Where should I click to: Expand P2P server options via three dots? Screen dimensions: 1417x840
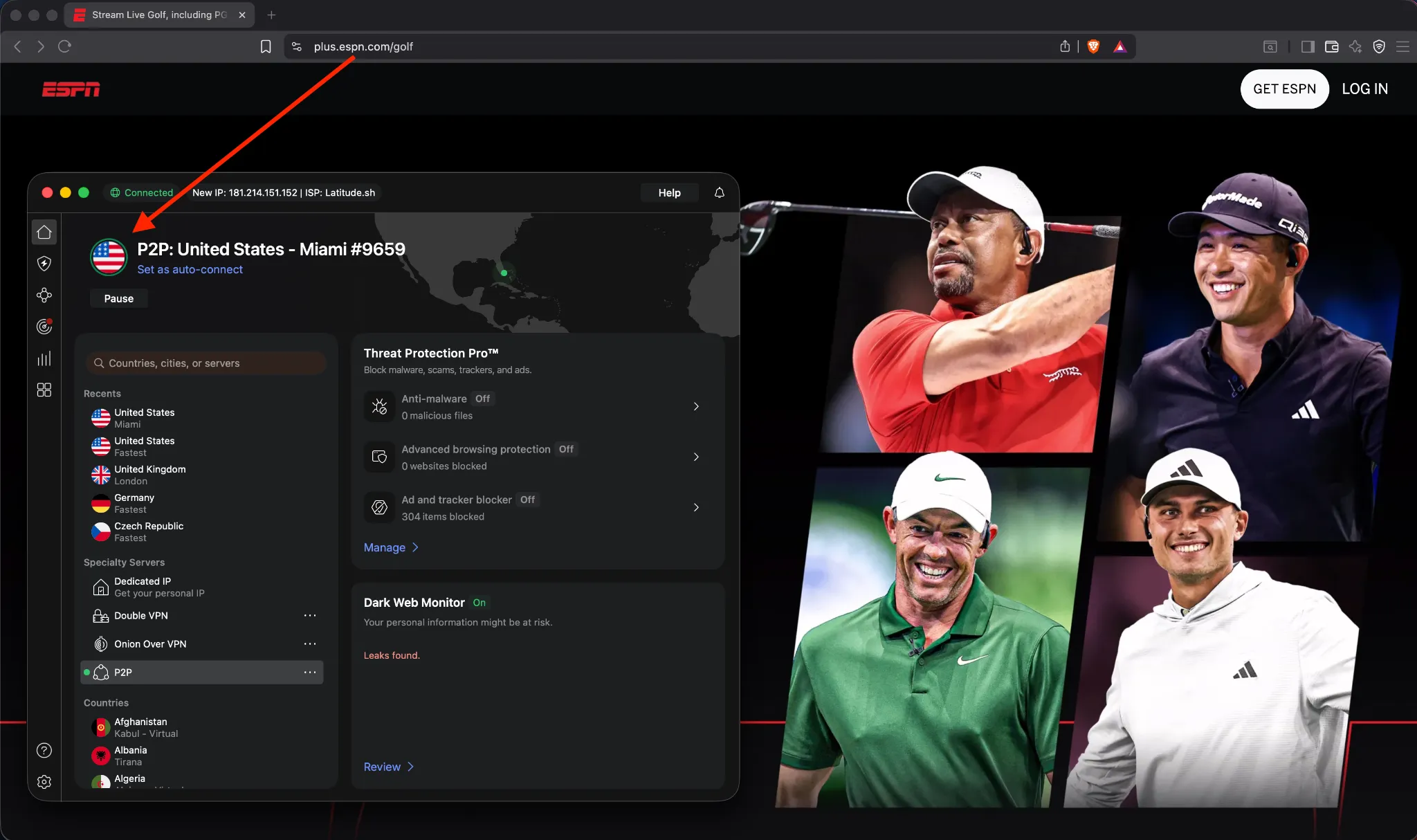(x=310, y=672)
